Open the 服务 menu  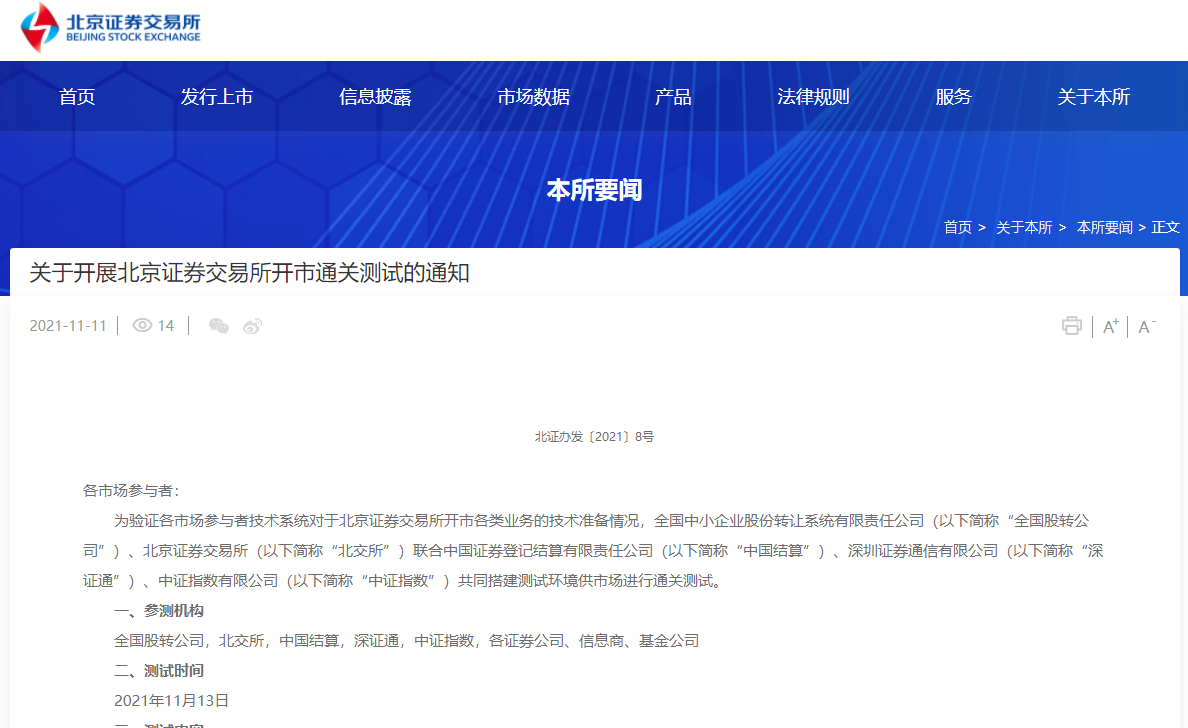tap(953, 97)
